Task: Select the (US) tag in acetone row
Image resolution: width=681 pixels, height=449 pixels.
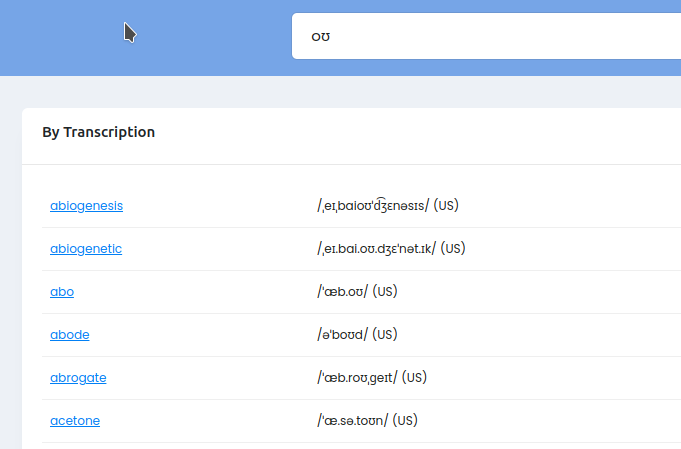Action: (x=405, y=421)
